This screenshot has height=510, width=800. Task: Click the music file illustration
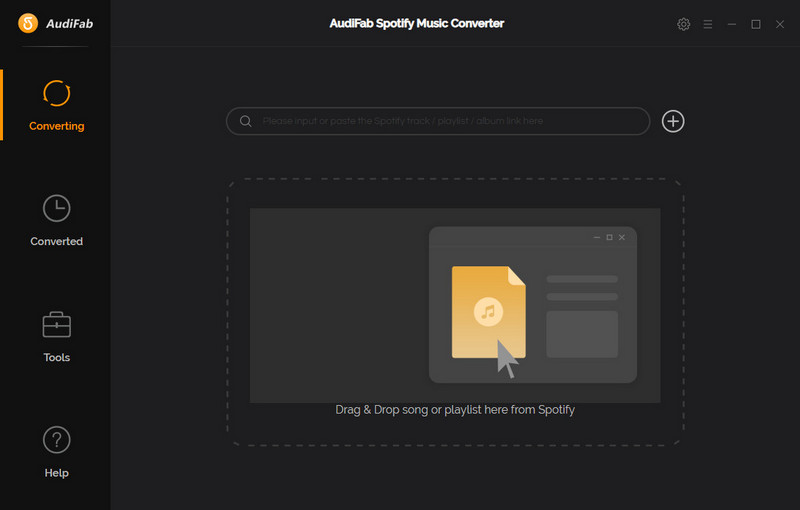click(x=489, y=312)
